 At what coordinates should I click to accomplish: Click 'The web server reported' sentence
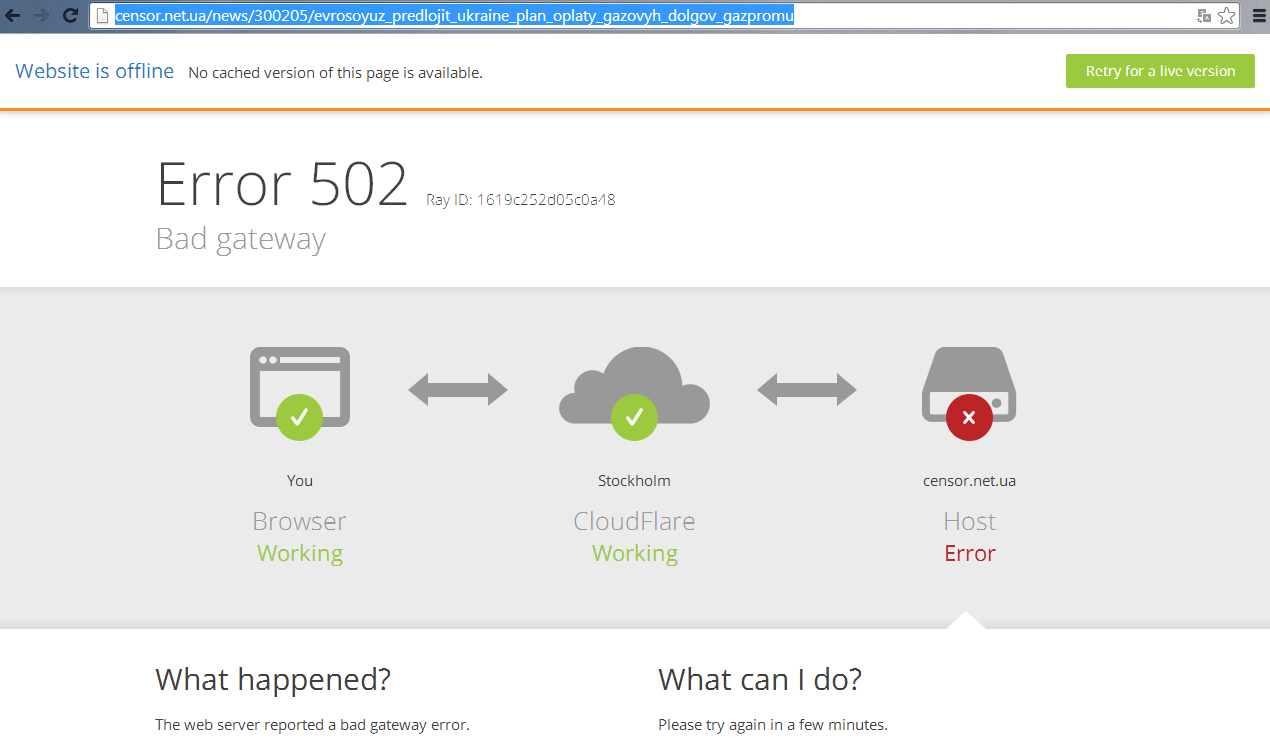coord(312,724)
